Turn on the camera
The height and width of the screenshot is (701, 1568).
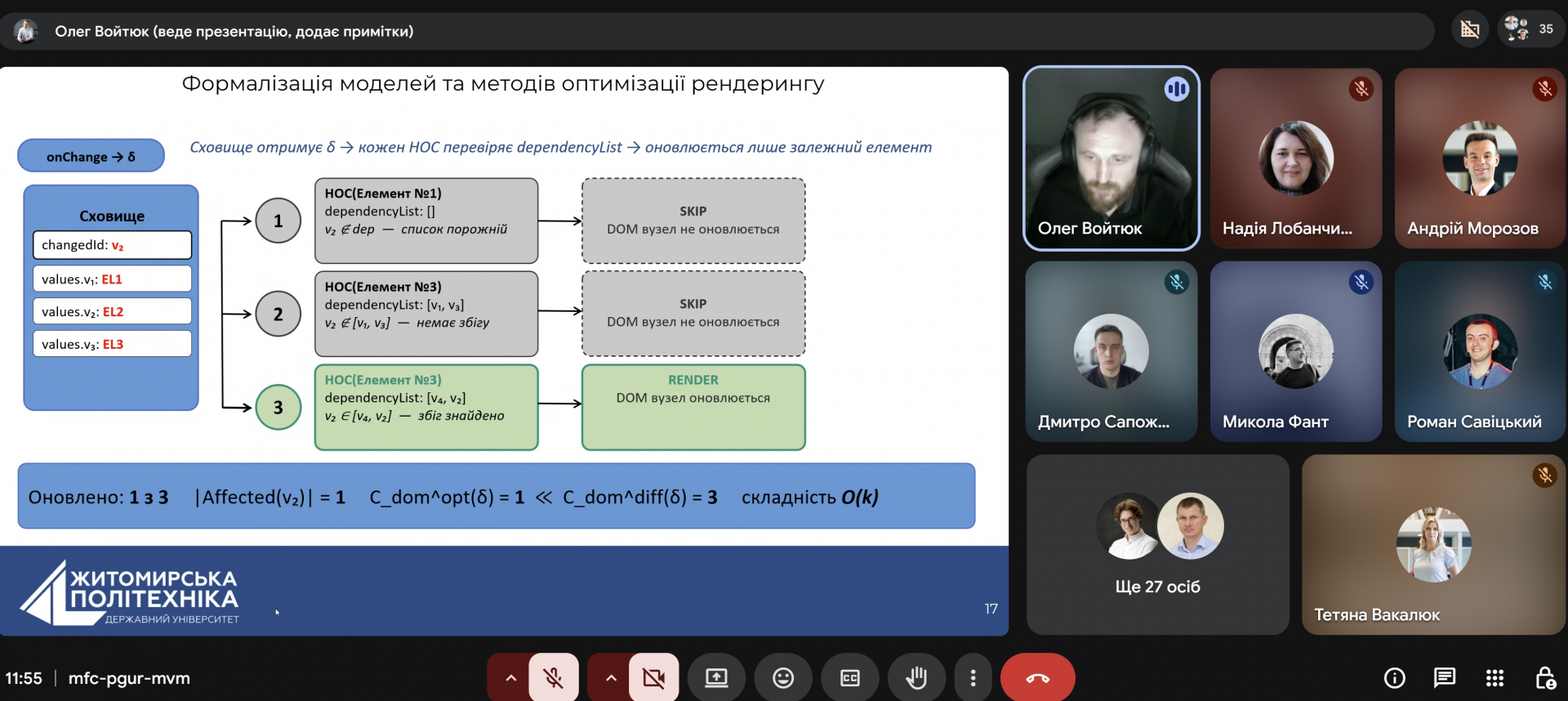click(x=653, y=678)
